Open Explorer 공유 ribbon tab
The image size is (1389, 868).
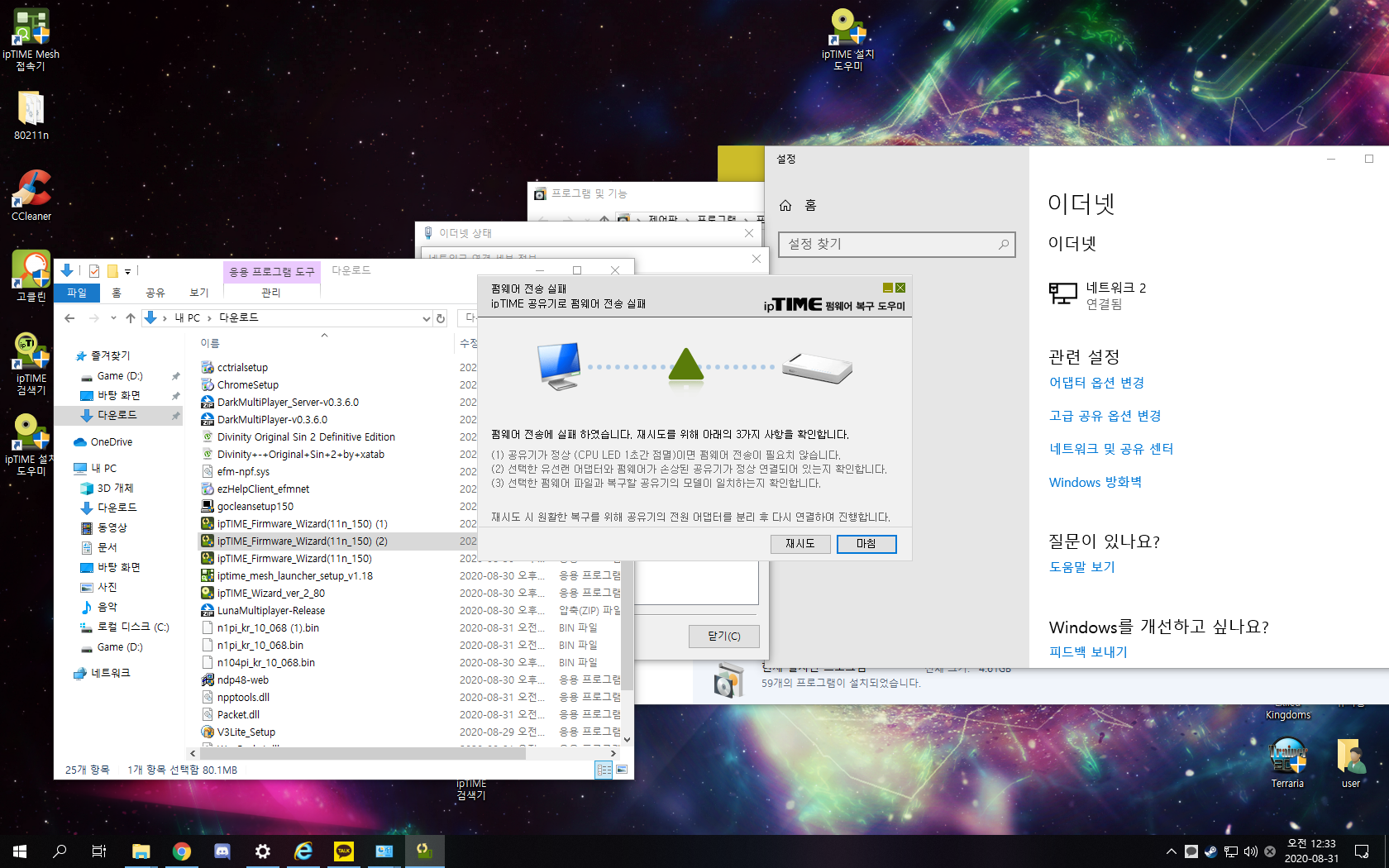(x=155, y=293)
